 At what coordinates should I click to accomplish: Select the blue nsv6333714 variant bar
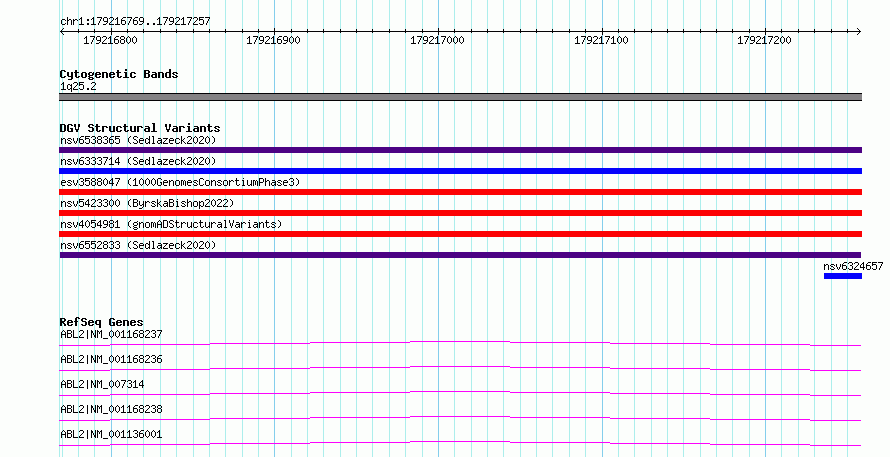460,171
